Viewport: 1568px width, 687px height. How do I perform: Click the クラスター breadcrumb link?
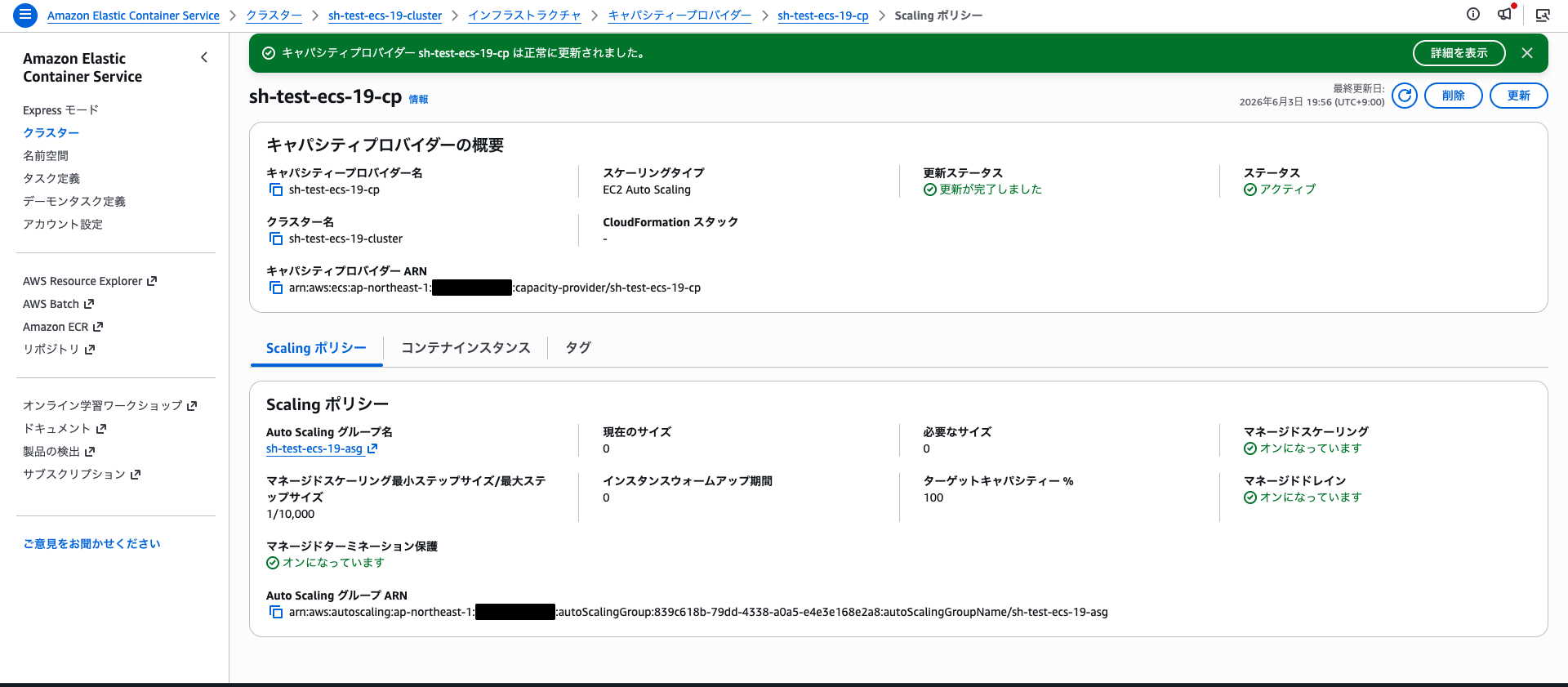(x=274, y=16)
